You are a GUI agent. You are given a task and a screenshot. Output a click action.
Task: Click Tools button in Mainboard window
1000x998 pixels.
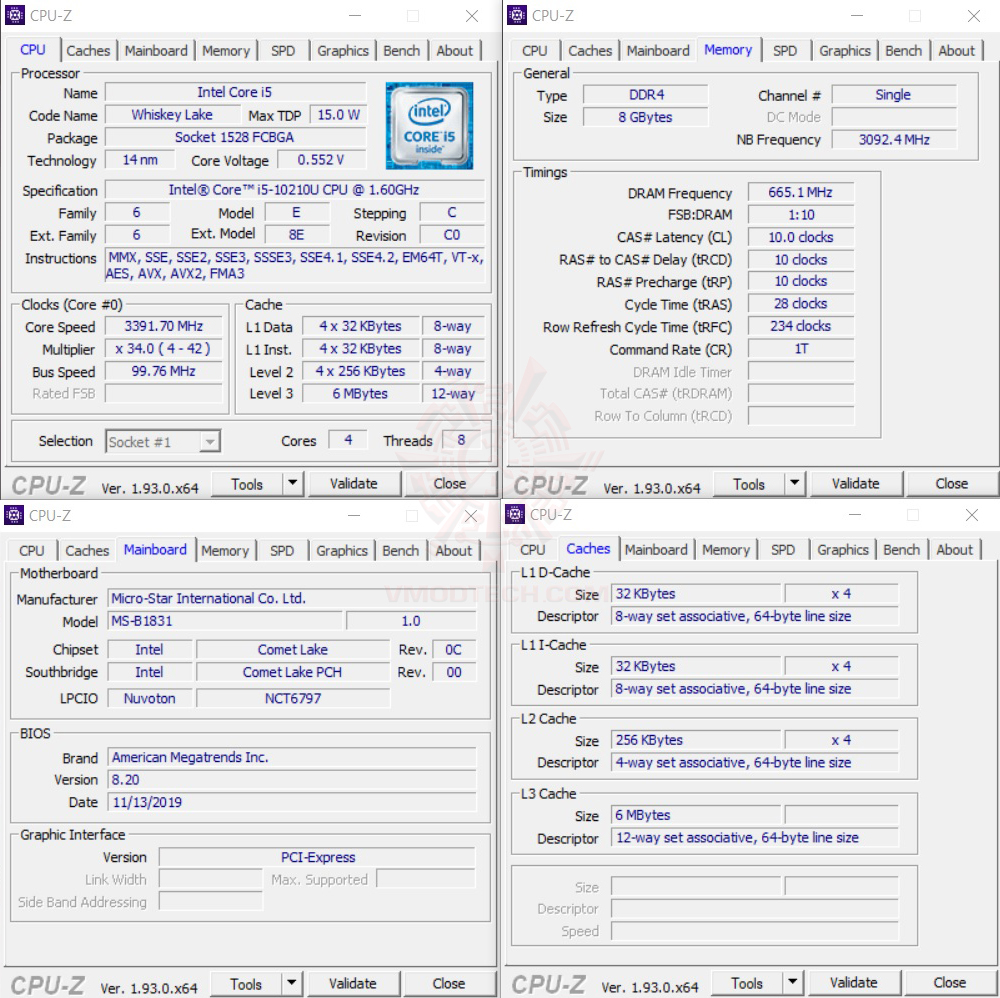coord(246,984)
